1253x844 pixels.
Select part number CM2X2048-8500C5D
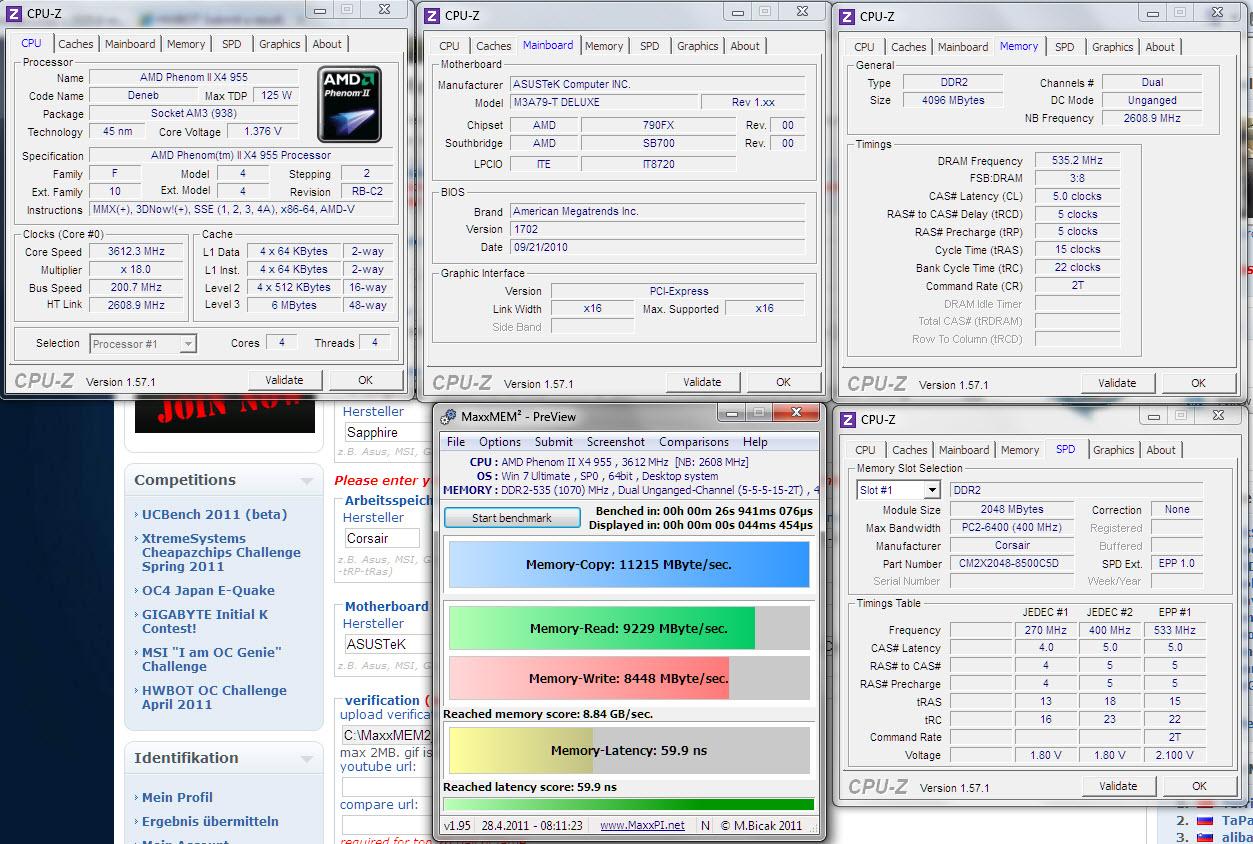coord(1012,564)
